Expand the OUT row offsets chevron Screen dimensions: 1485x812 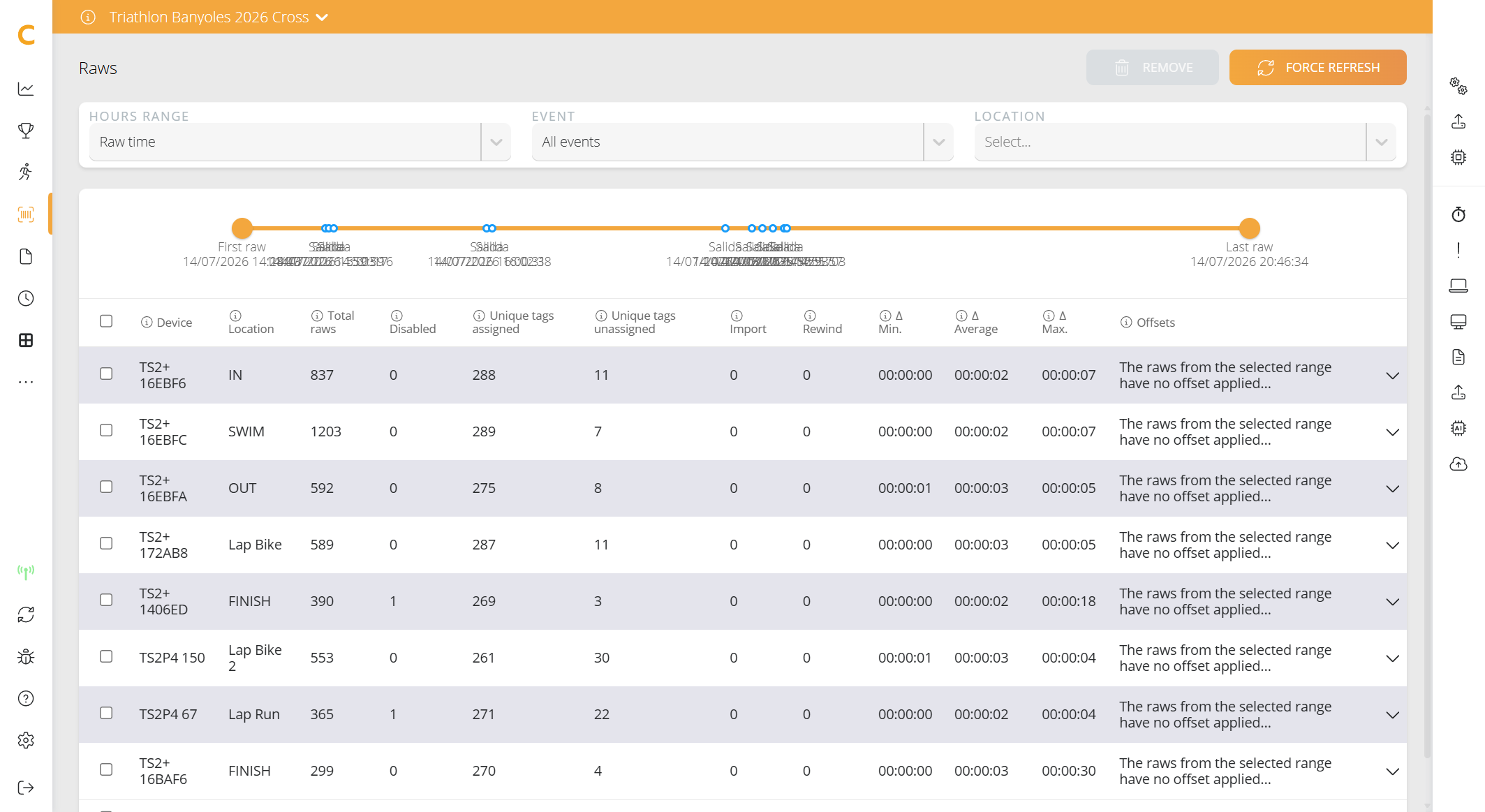click(1393, 489)
